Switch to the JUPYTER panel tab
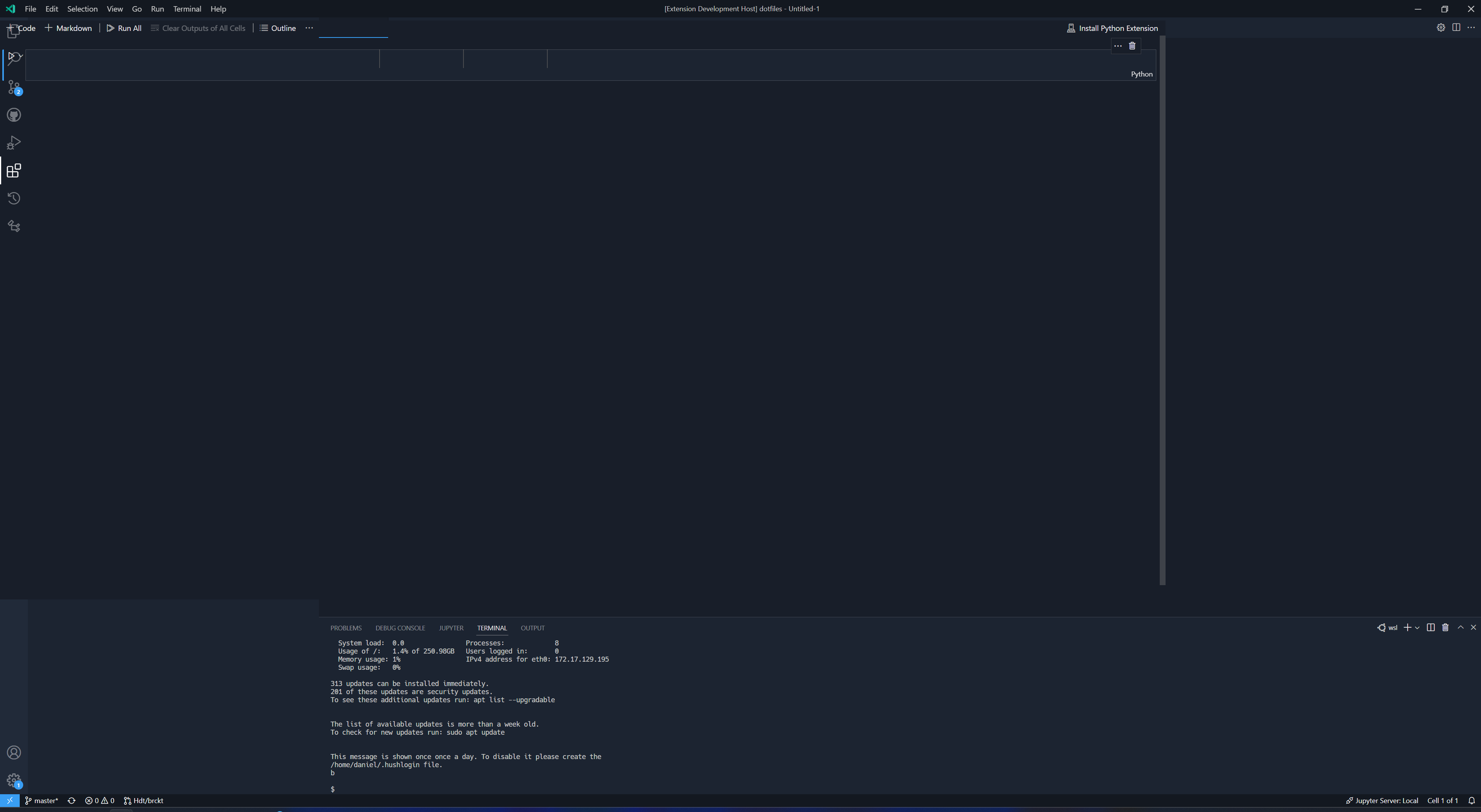The width and height of the screenshot is (1481, 812). point(451,628)
